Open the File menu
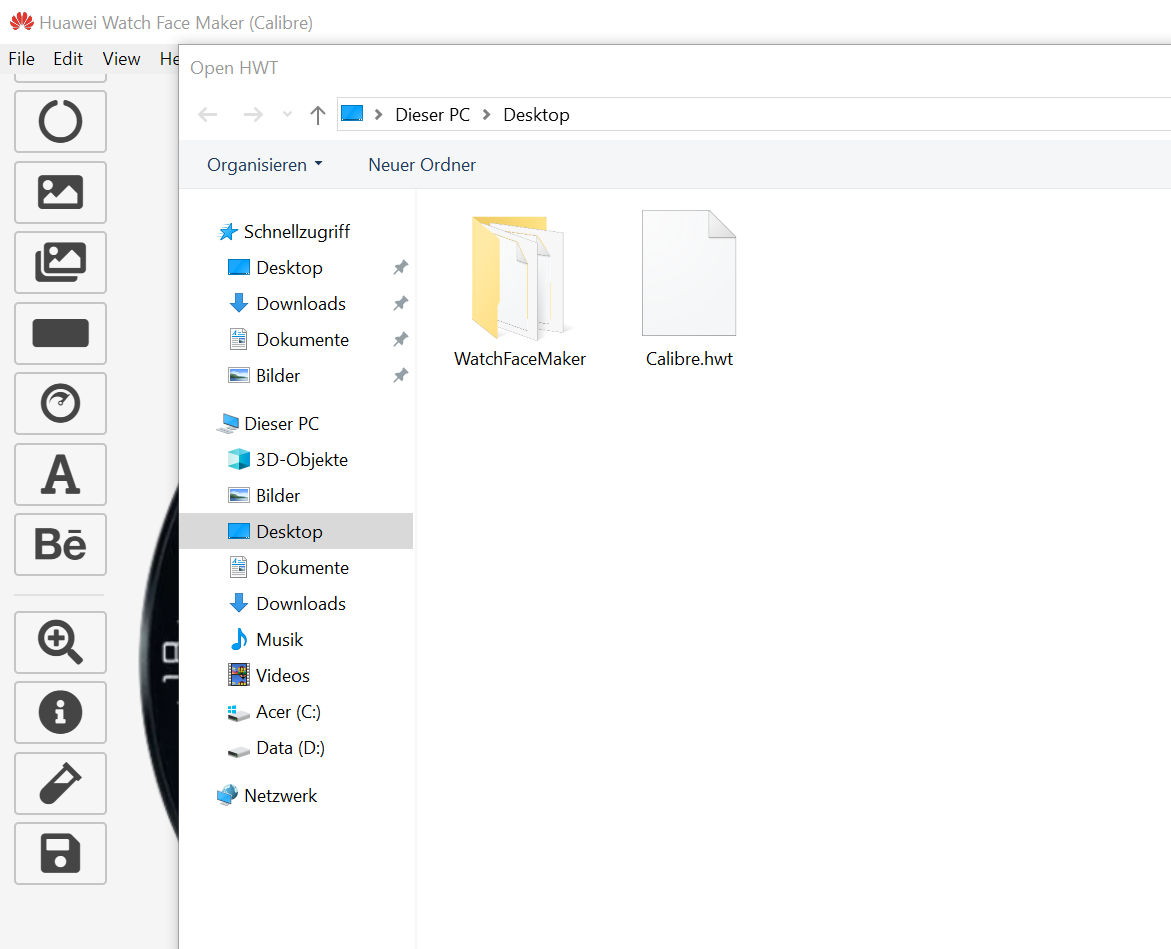This screenshot has width=1171, height=949. click(x=22, y=59)
